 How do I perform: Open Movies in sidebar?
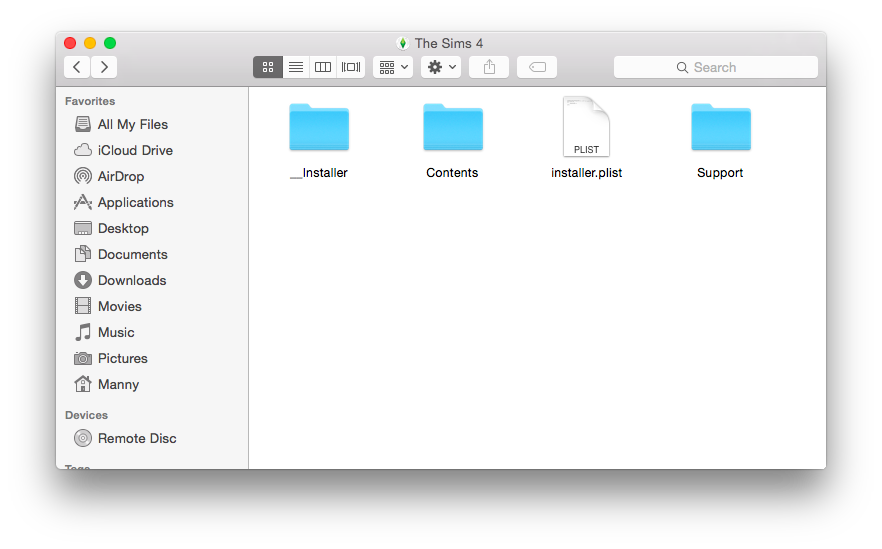click(152, 306)
